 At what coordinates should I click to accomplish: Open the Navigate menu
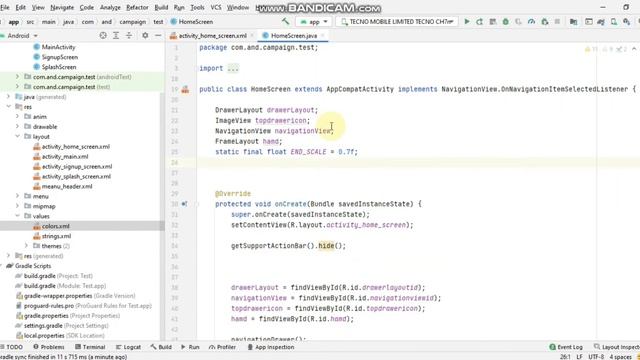pyautogui.click(x=62, y=7)
